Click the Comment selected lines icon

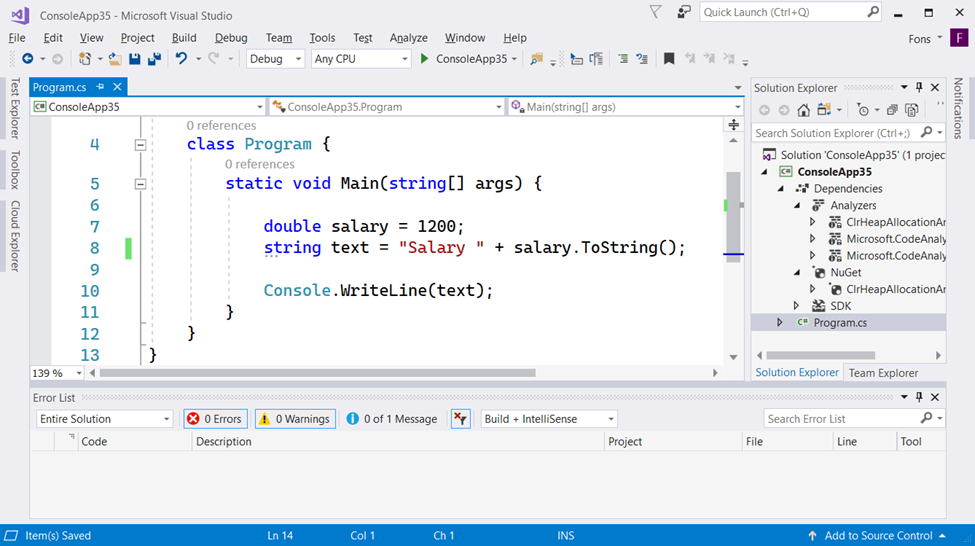(x=622, y=58)
